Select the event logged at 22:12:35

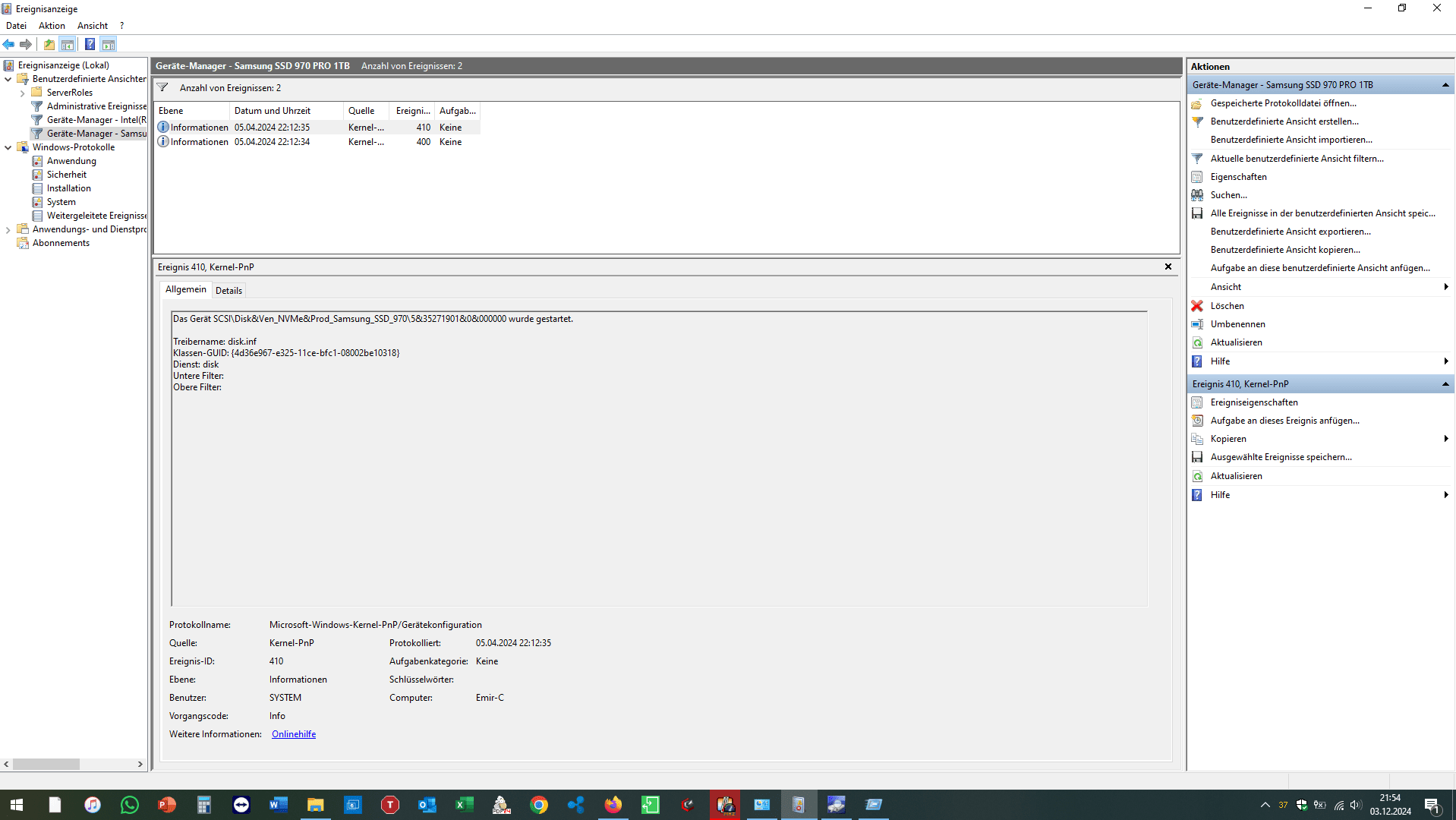[318, 128]
